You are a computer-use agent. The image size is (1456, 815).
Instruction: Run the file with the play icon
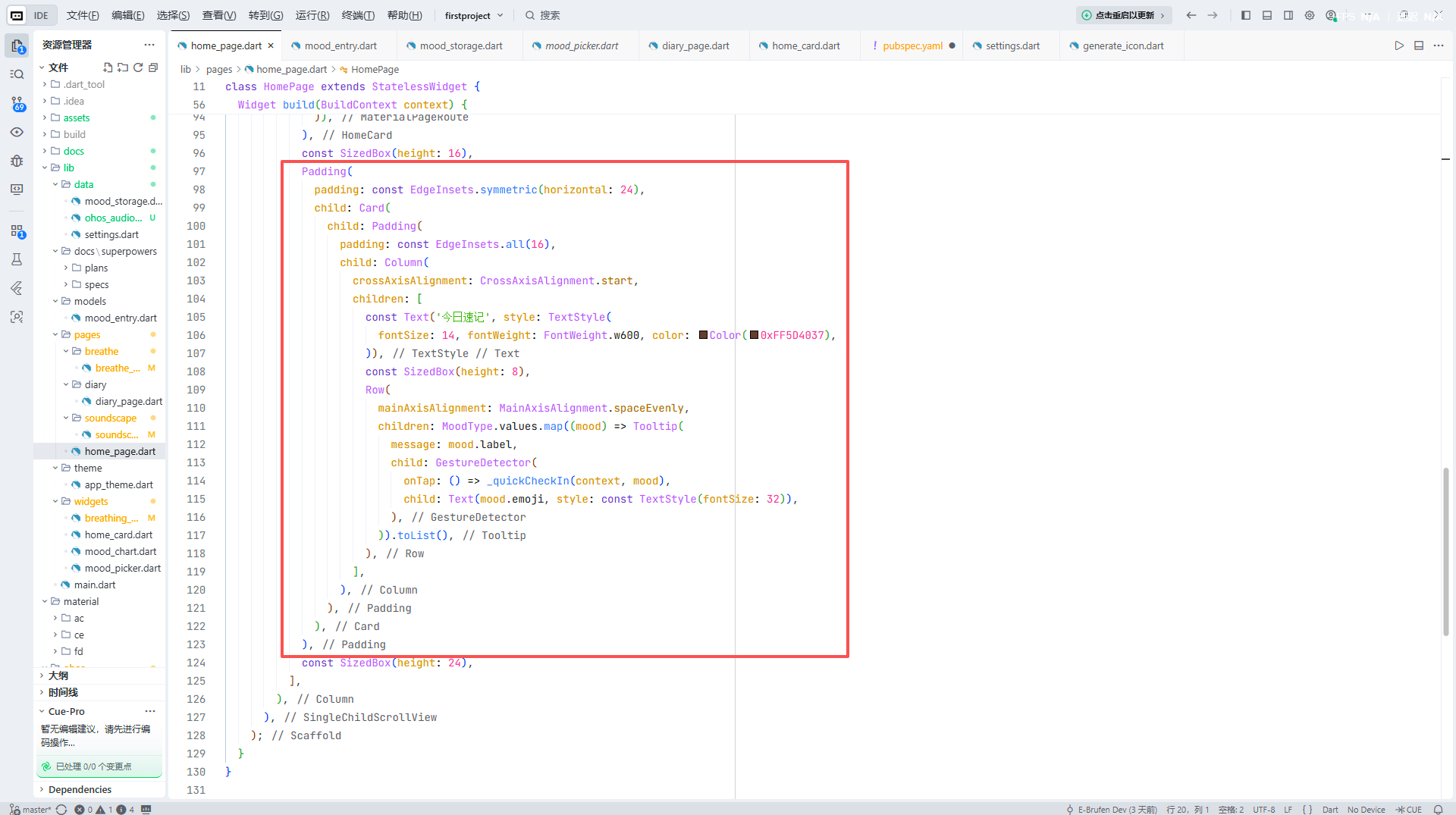tap(1399, 45)
